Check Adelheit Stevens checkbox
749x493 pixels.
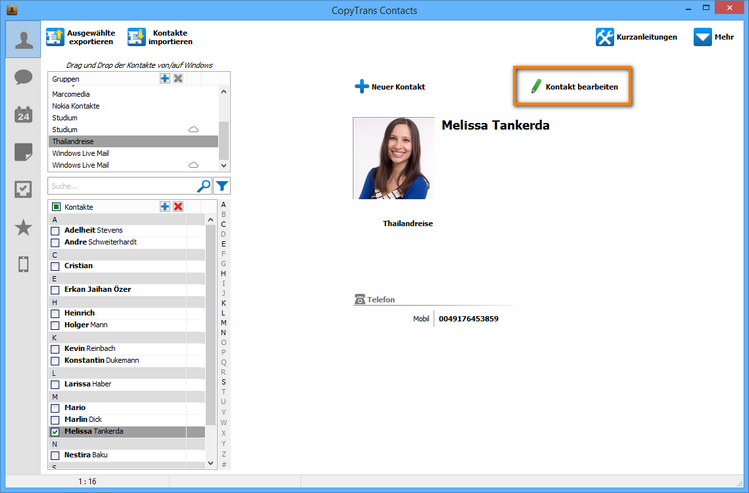(55, 231)
